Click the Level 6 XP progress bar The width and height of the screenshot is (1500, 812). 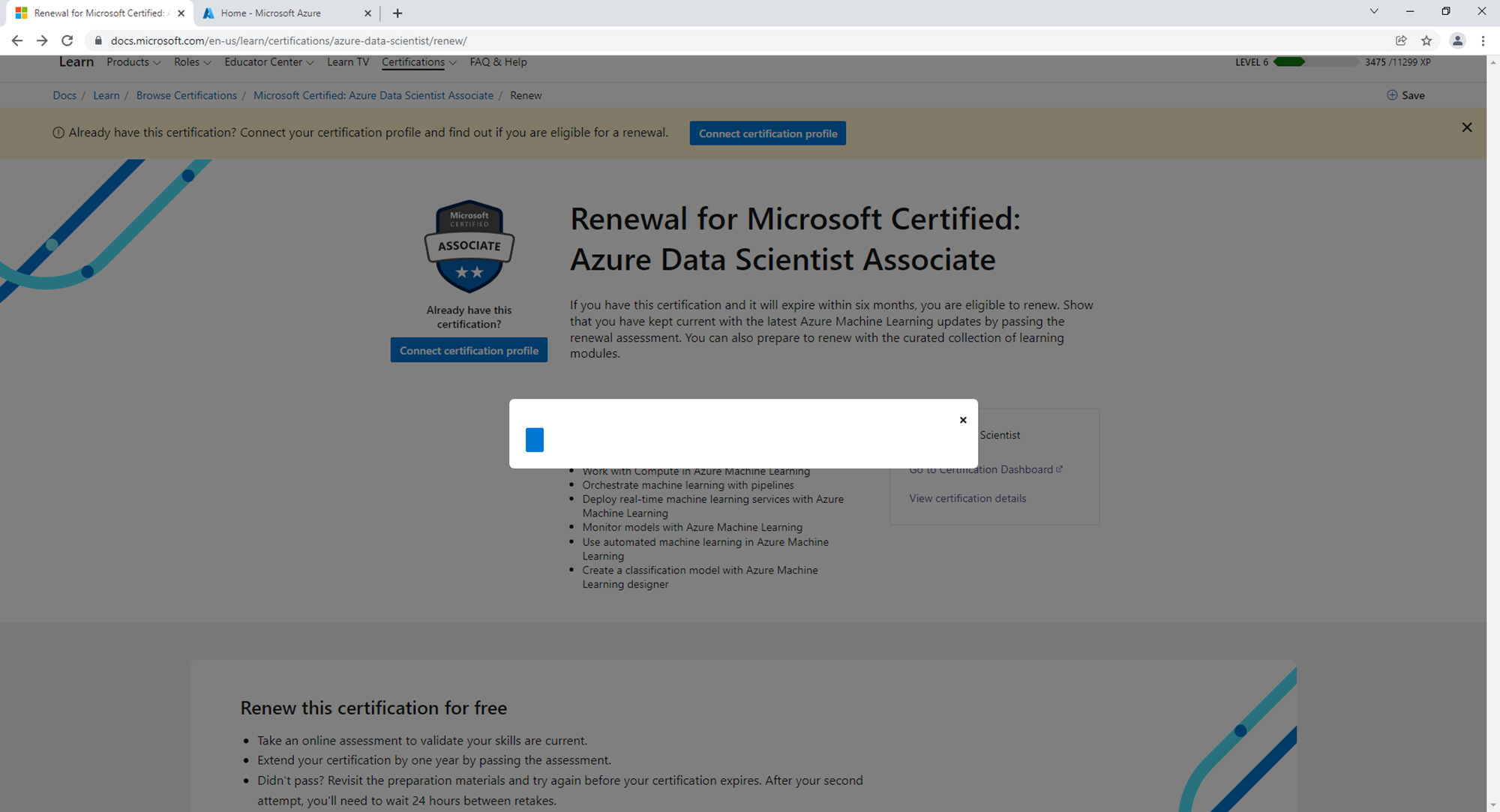point(1315,62)
